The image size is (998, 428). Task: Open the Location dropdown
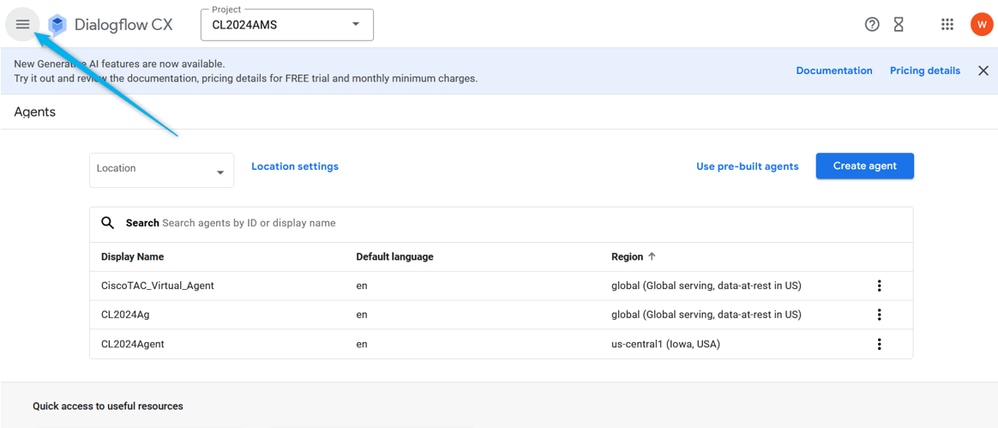coord(162,170)
